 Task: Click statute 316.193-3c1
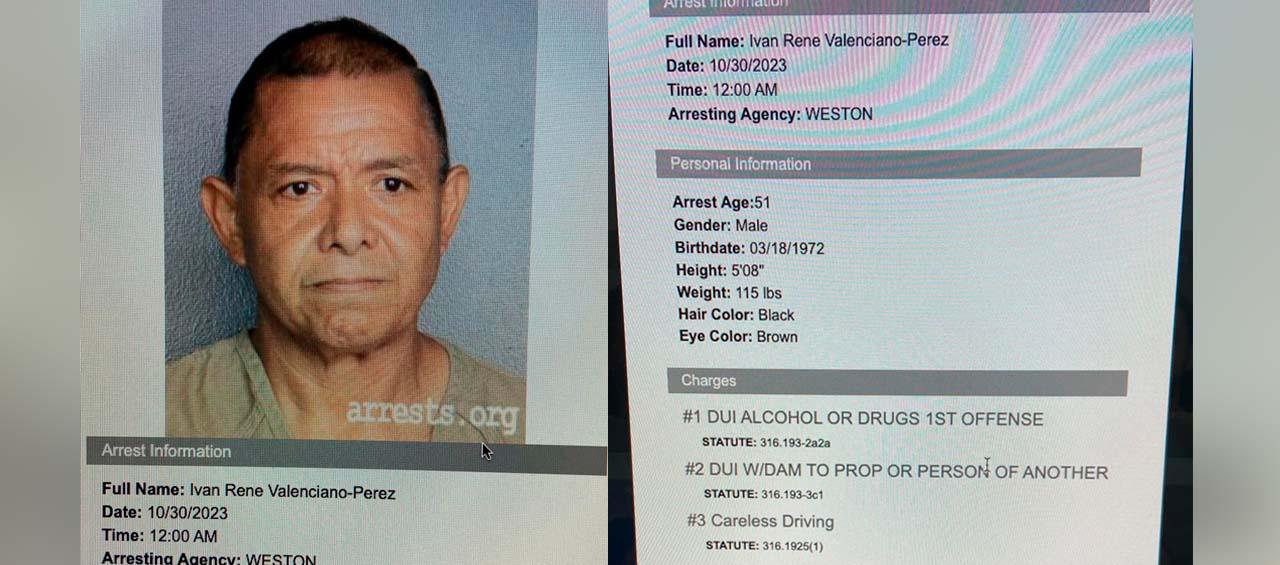764,494
